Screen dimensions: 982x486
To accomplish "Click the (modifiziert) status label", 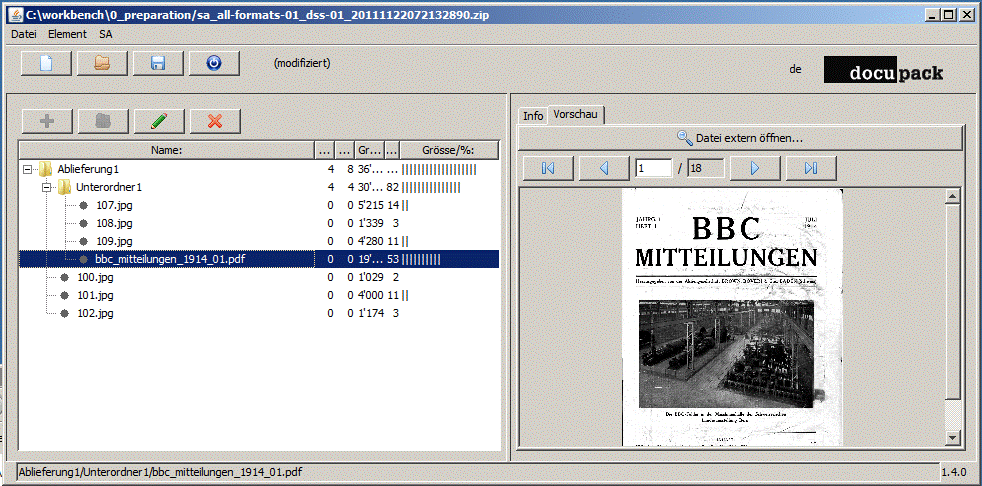I will 302,63.
